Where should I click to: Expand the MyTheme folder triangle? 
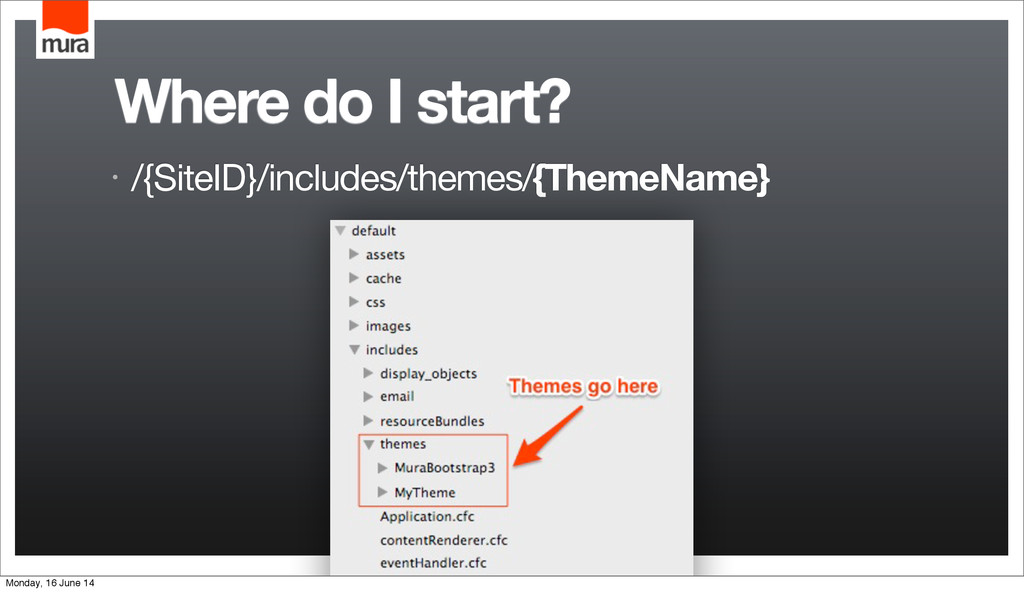[383, 492]
